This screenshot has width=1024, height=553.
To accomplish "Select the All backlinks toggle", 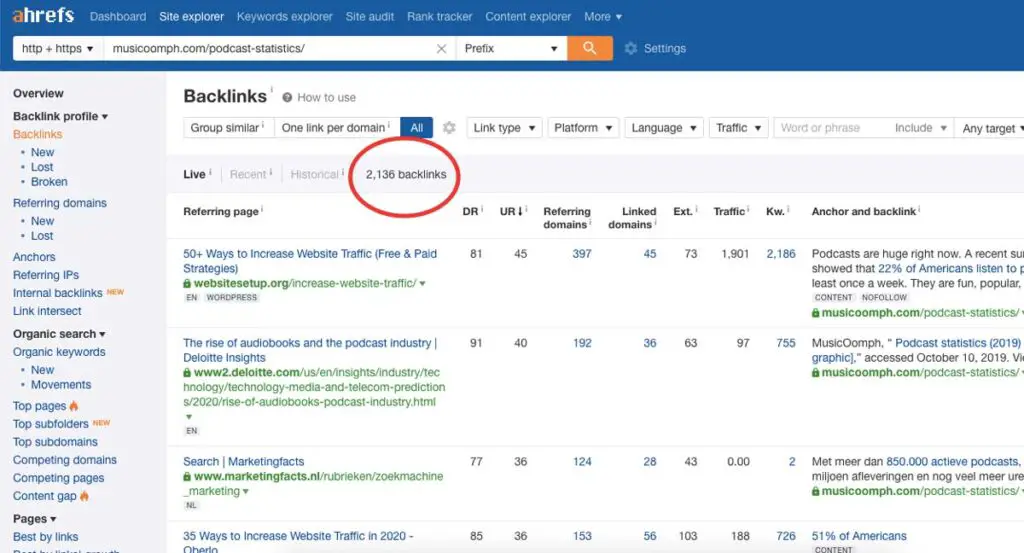I will pos(417,128).
